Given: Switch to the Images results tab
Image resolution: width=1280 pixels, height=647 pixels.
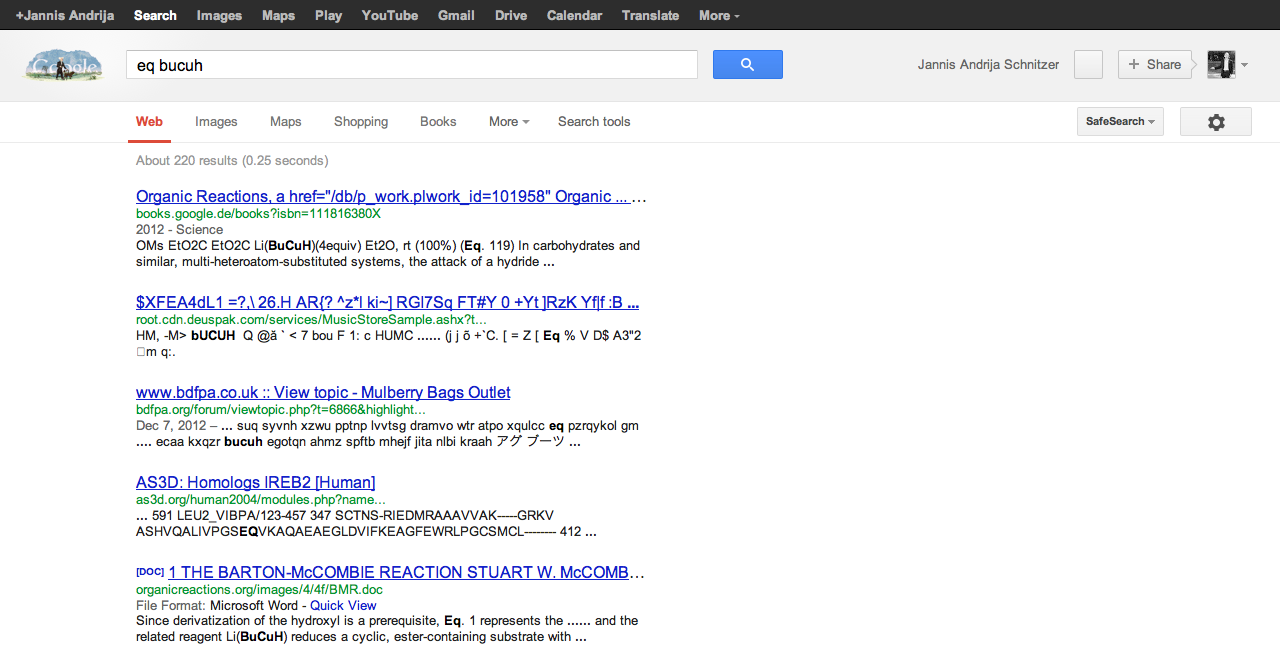Looking at the screenshot, I should coord(216,122).
